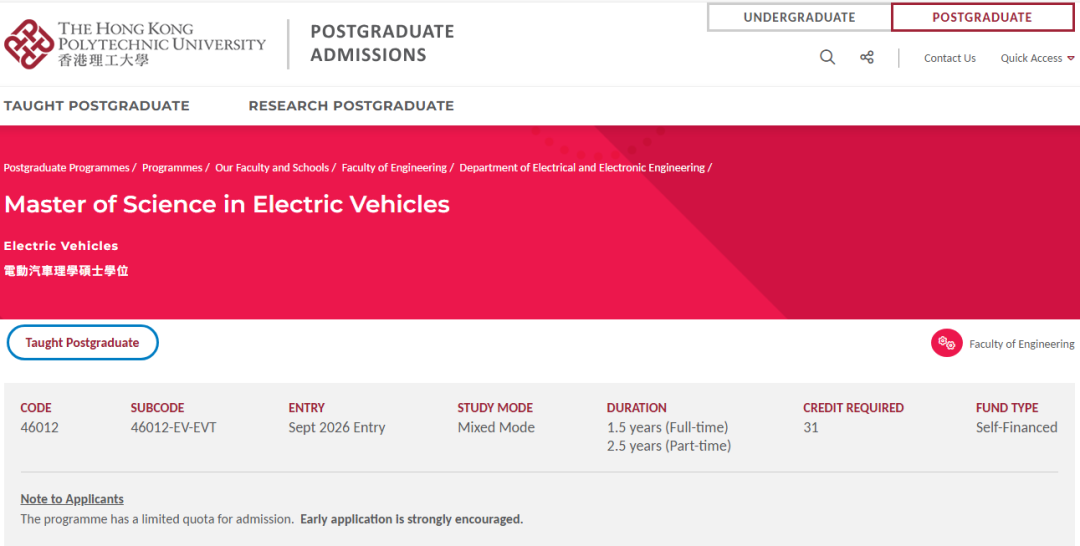
Task: Open Department of Electrical and Electronic Engineering breadcrumb
Action: pos(582,167)
